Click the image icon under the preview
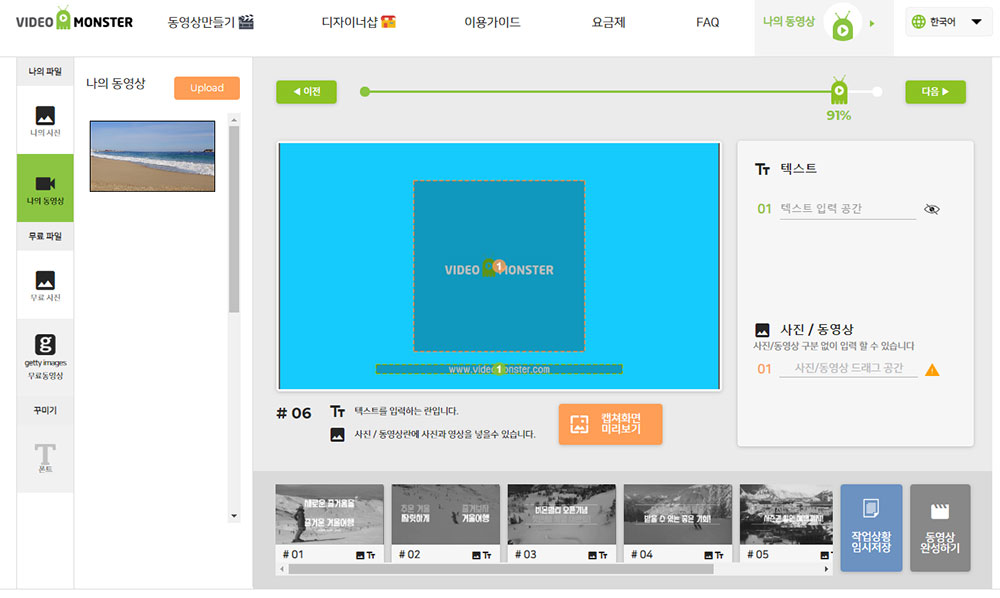This screenshot has width=1000, height=598. pyautogui.click(x=337, y=435)
